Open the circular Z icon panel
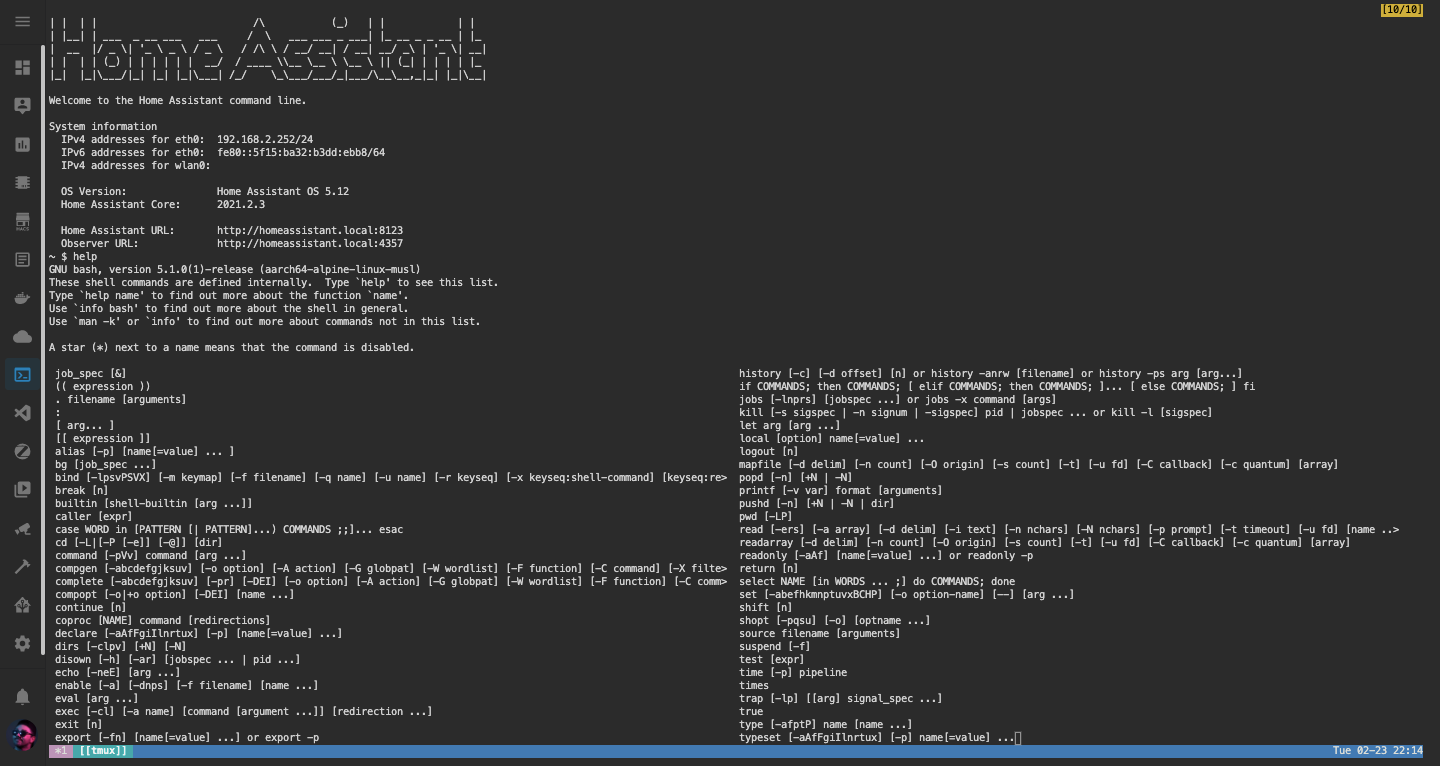Viewport: 1440px width, 766px height. point(22,452)
